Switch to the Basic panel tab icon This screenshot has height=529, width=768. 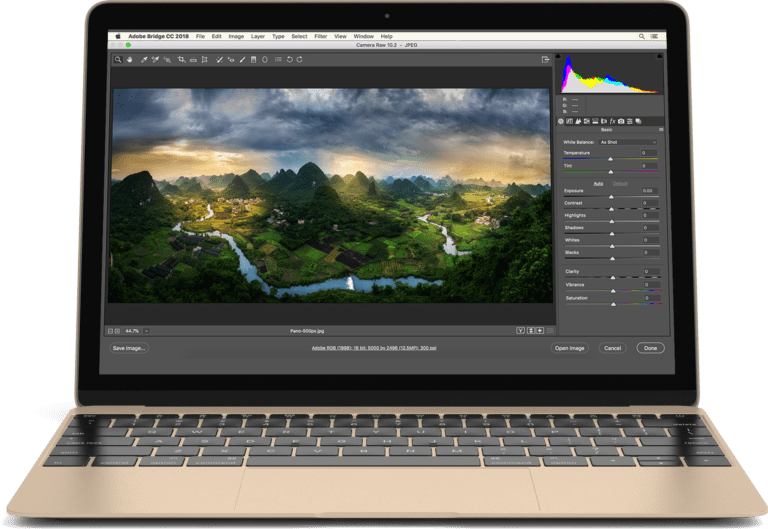(x=561, y=121)
